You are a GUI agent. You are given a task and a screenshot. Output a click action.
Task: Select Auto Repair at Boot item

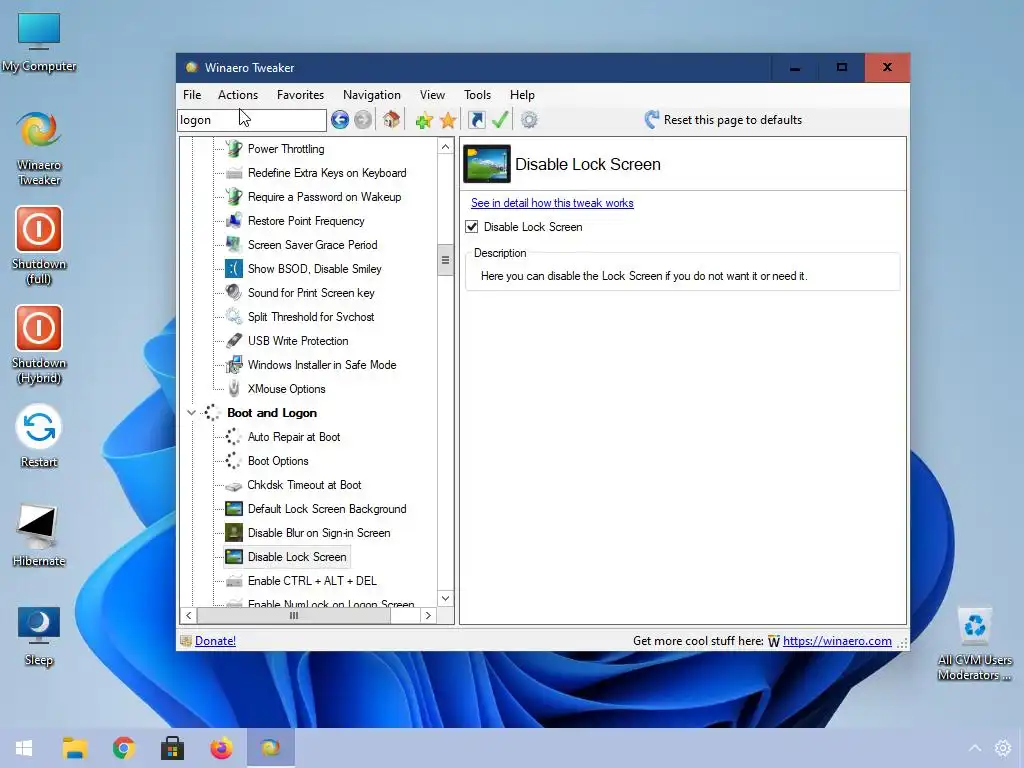tap(294, 437)
